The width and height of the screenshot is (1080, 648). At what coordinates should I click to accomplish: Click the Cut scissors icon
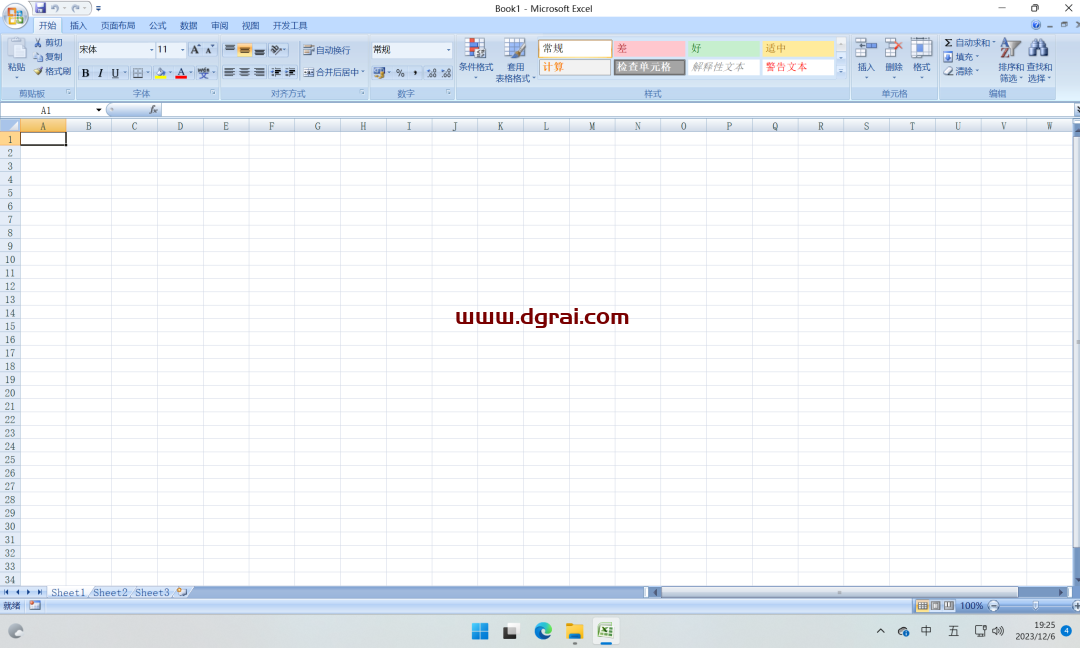(x=38, y=43)
